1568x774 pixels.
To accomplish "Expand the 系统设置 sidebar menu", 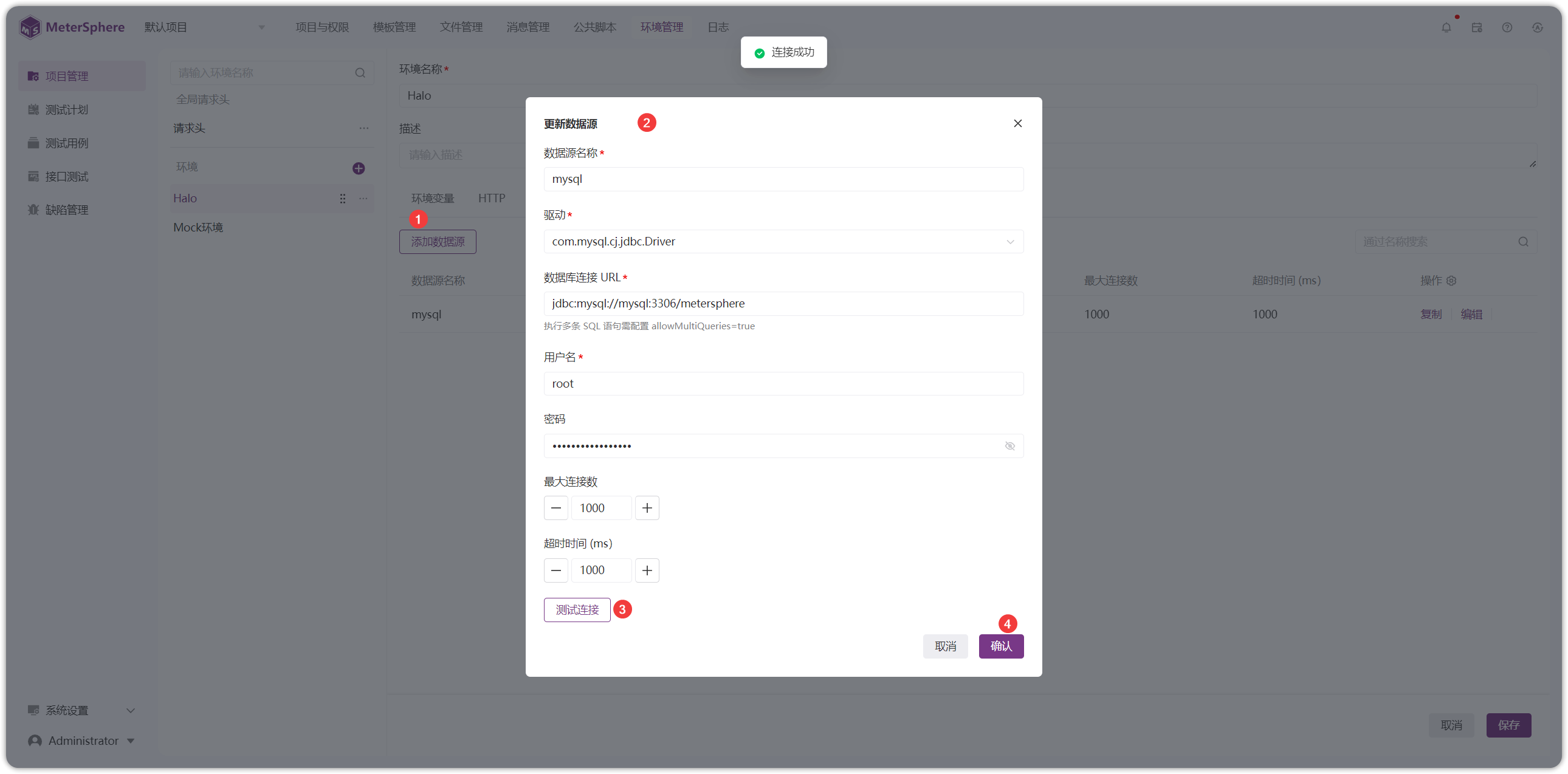I will click(81, 710).
